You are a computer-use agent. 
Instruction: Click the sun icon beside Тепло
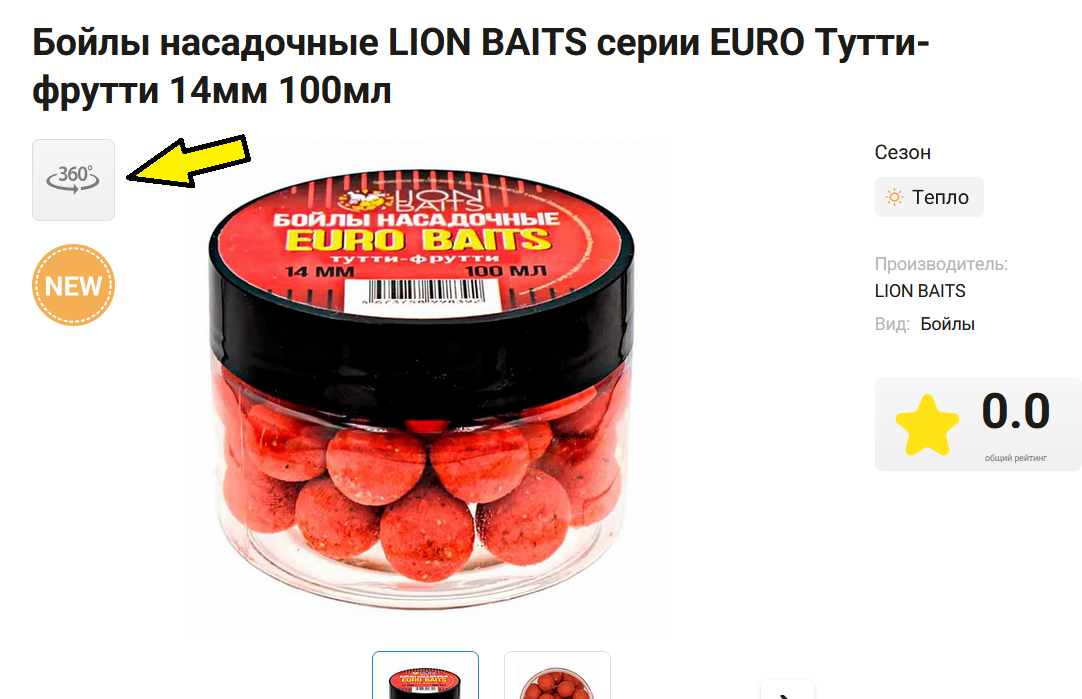894,197
